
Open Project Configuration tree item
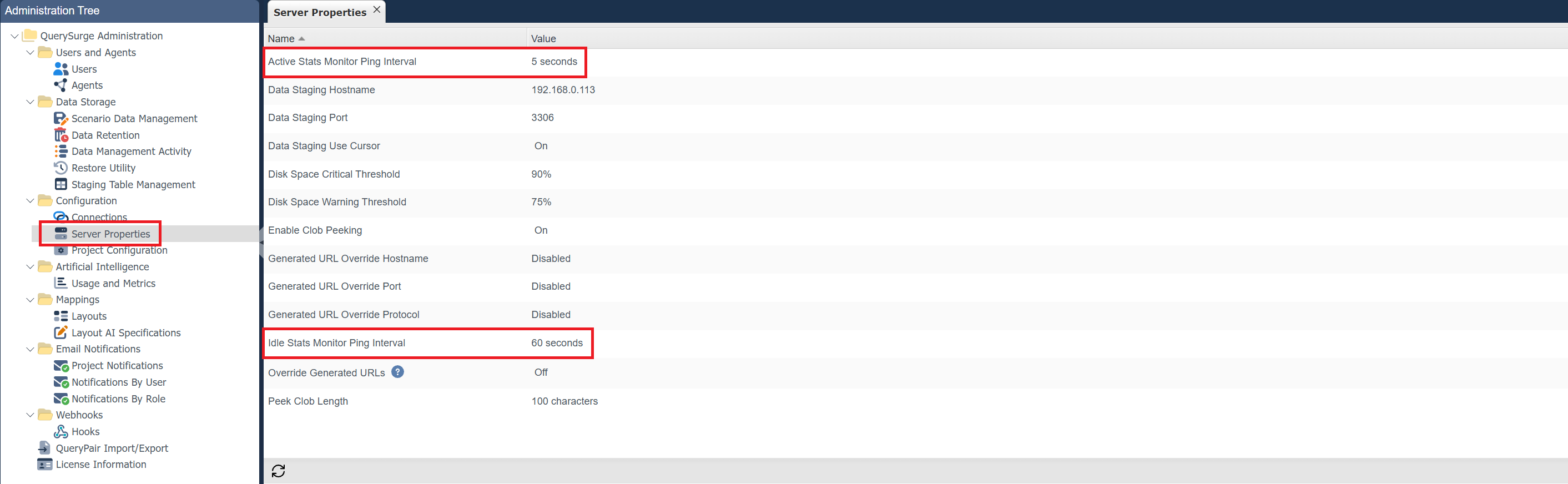click(x=119, y=250)
